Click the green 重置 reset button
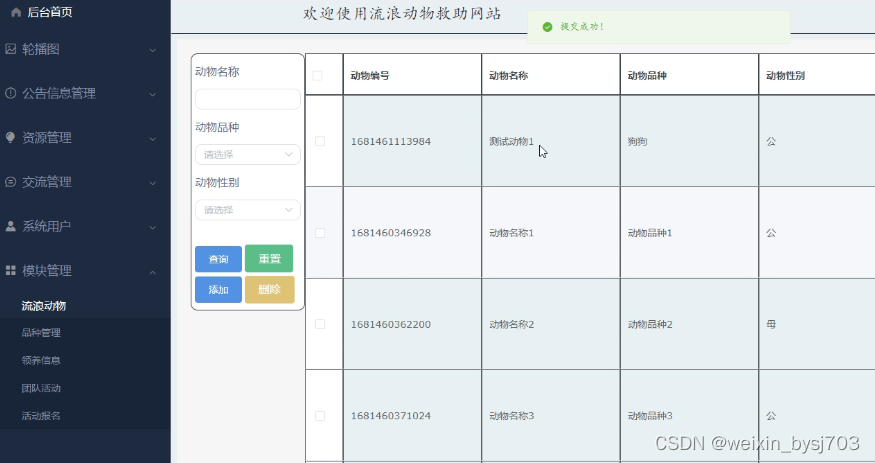This screenshot has height=463, width=875. tap(269, 258)
